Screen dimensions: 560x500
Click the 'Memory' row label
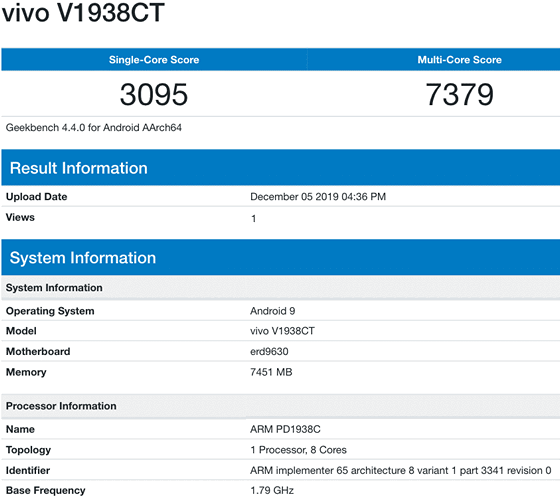26,372
